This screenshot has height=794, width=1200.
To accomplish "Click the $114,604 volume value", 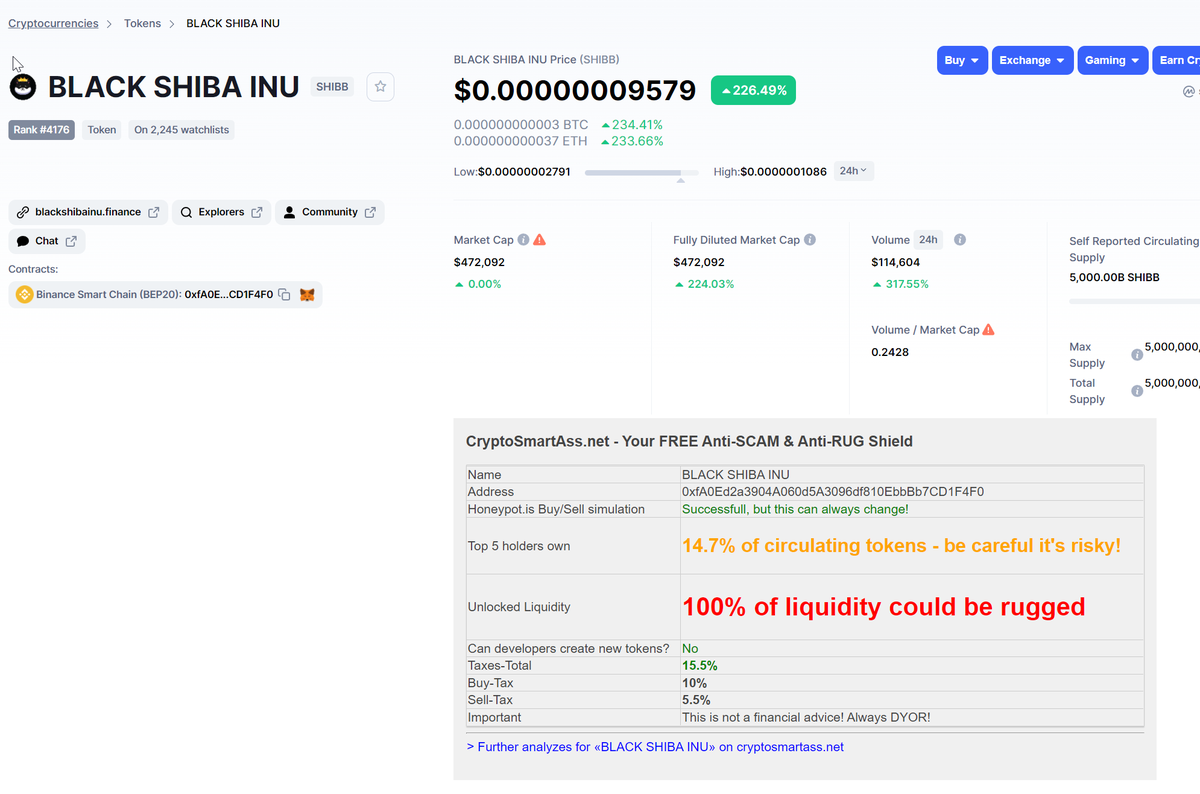I will pyautogui.click(x=896, y=262).
